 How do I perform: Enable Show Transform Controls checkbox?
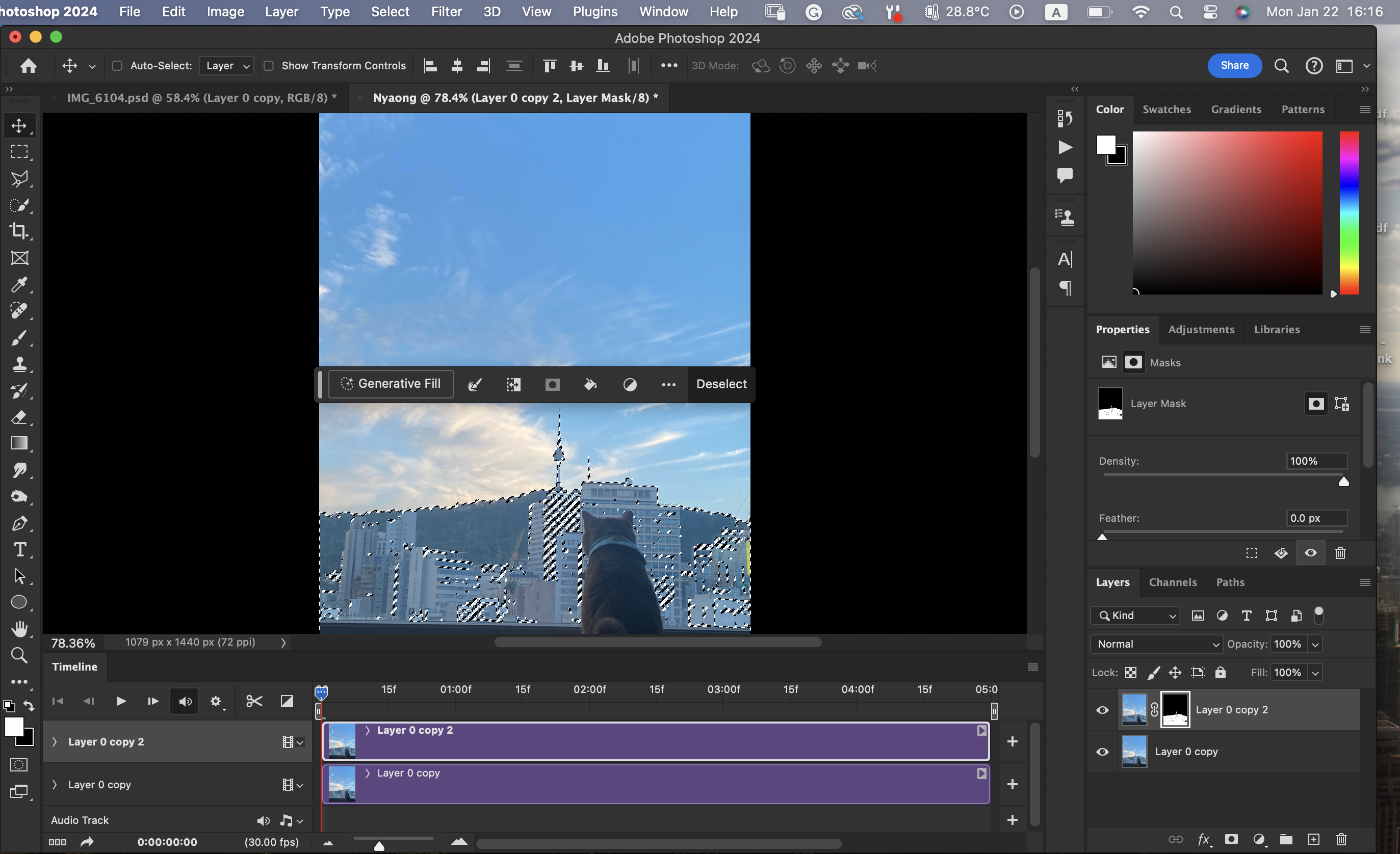tap(269, 66)
